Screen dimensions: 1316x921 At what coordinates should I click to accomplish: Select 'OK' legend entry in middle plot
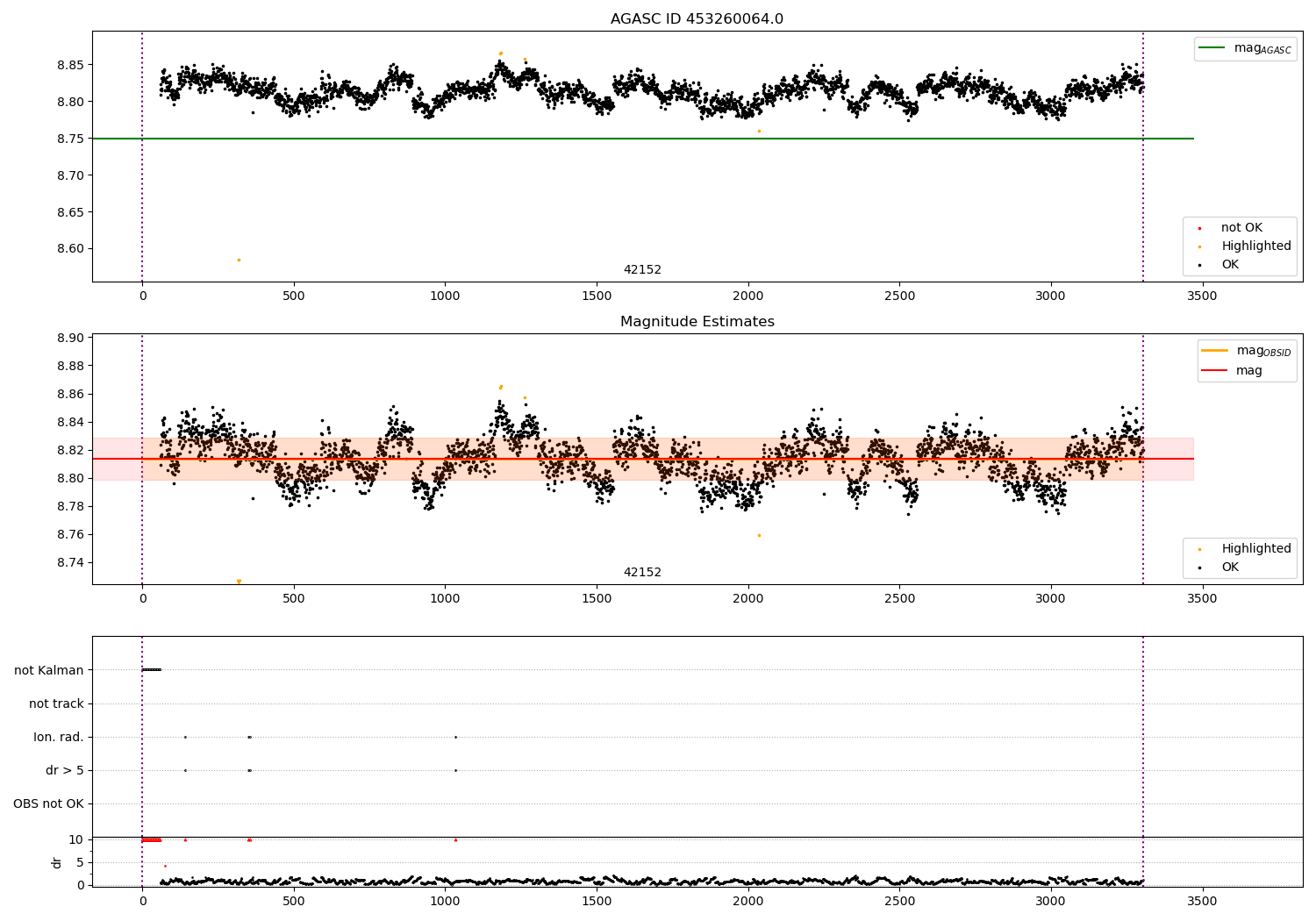tap(1218, 567)
